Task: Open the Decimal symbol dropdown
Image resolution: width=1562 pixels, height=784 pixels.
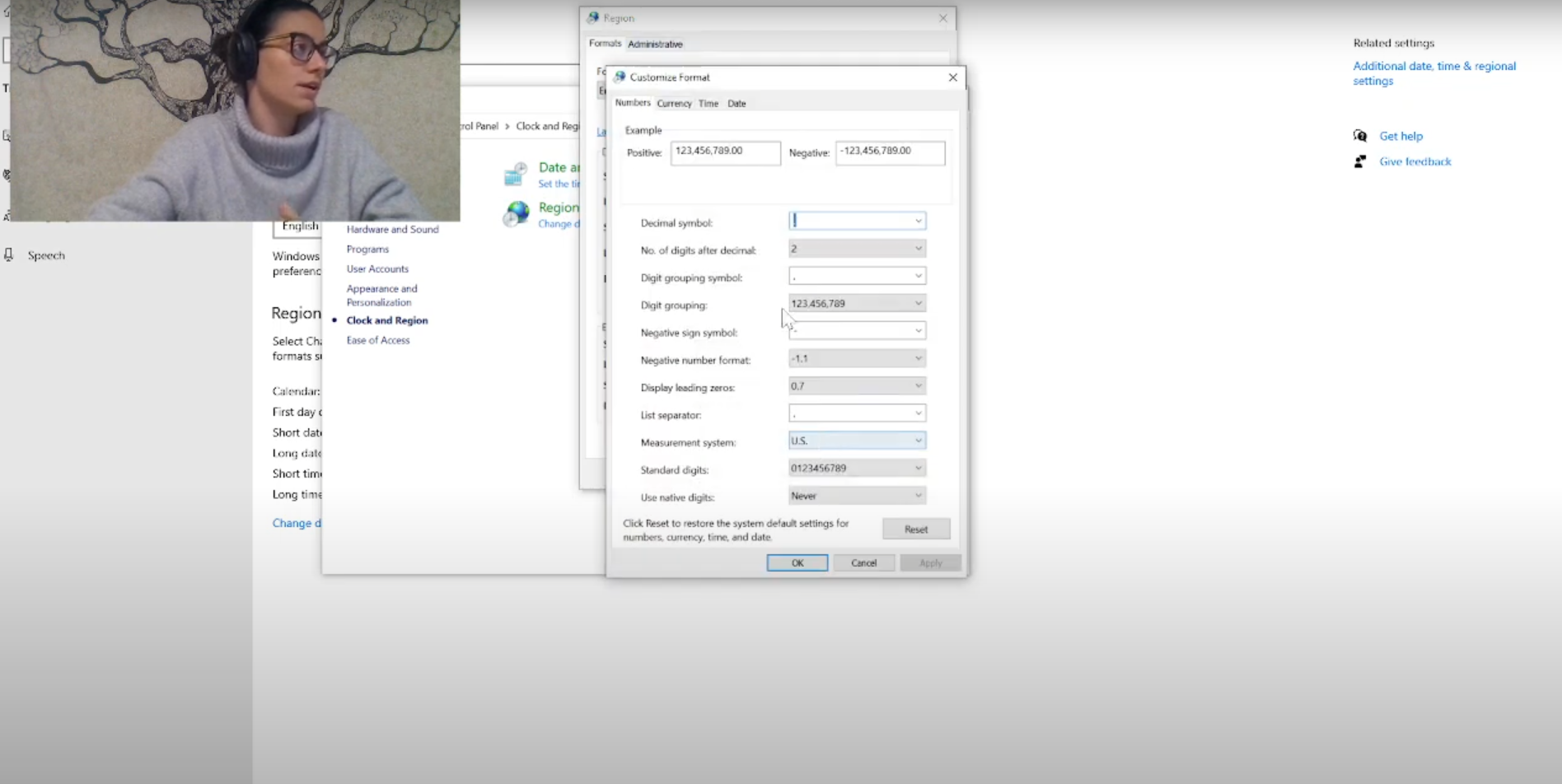Action: click(x=857, y=221)
